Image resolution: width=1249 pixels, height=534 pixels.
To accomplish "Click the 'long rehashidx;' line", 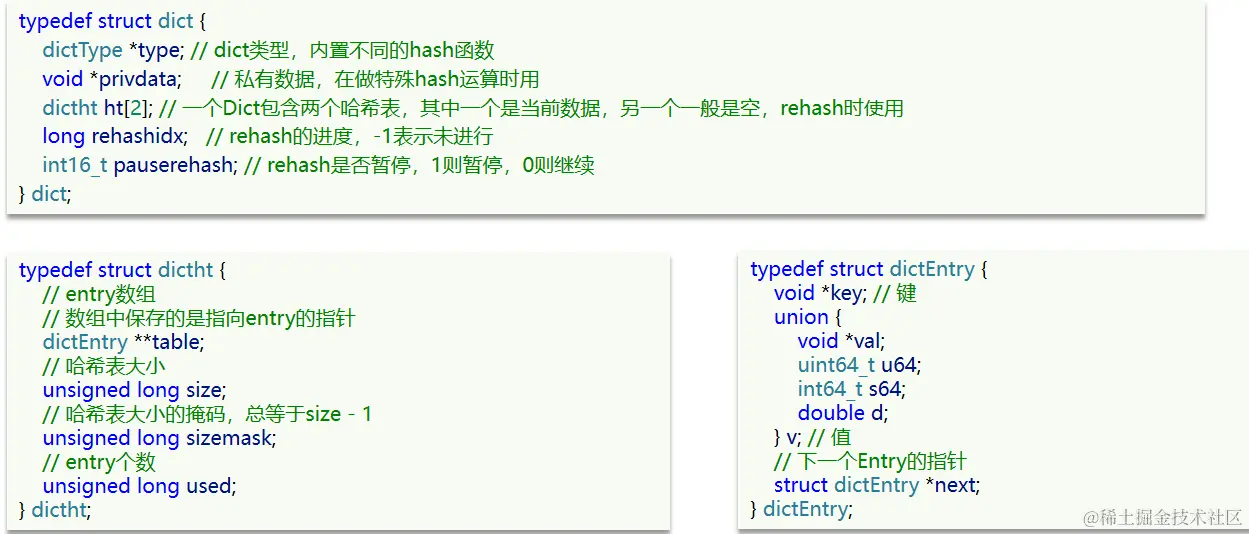I will [x=268, y=137].
